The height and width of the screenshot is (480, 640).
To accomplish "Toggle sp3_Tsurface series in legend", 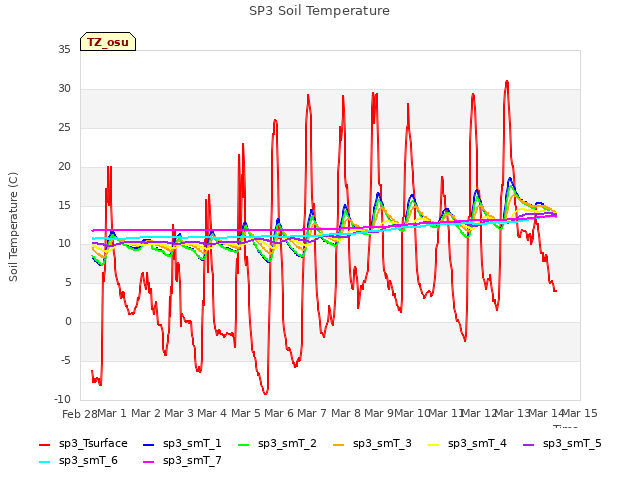I will [83, 443].
